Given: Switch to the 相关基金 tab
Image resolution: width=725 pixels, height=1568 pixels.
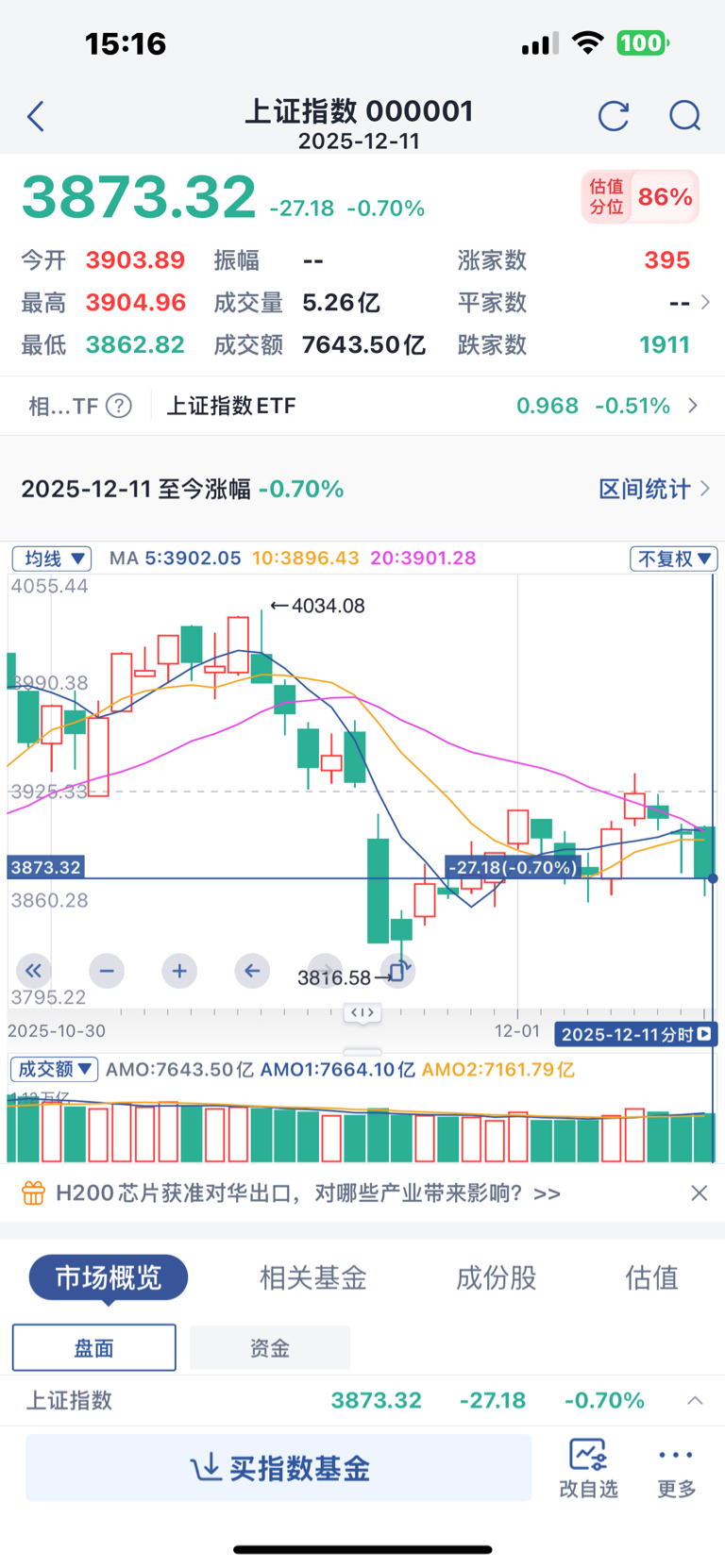Looking at the screenshot, I should click(x=312, y=1277).
